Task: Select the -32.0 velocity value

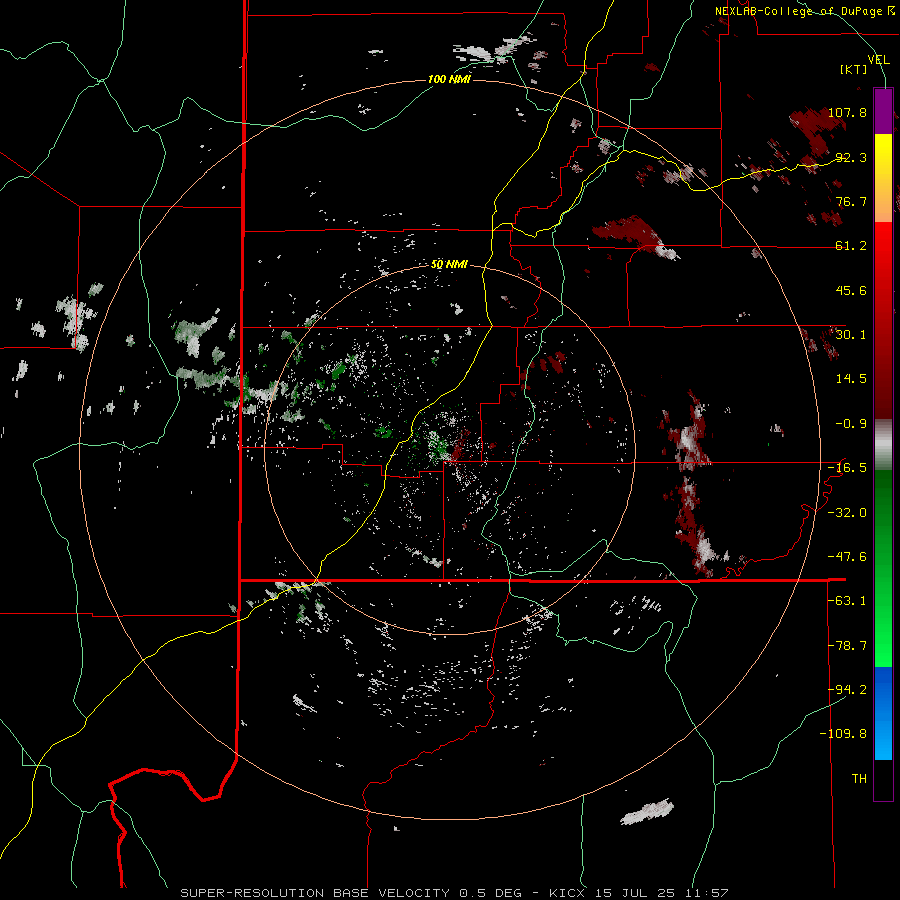Action: pos(847,513)
